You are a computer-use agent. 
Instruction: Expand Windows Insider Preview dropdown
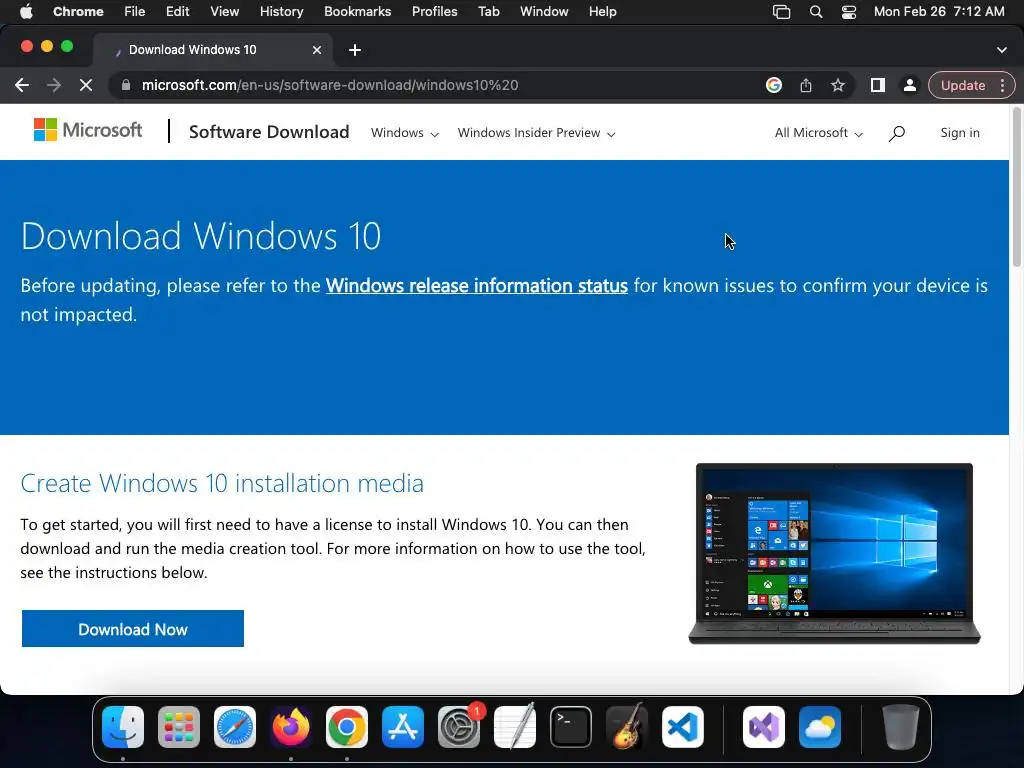[536, 133]
